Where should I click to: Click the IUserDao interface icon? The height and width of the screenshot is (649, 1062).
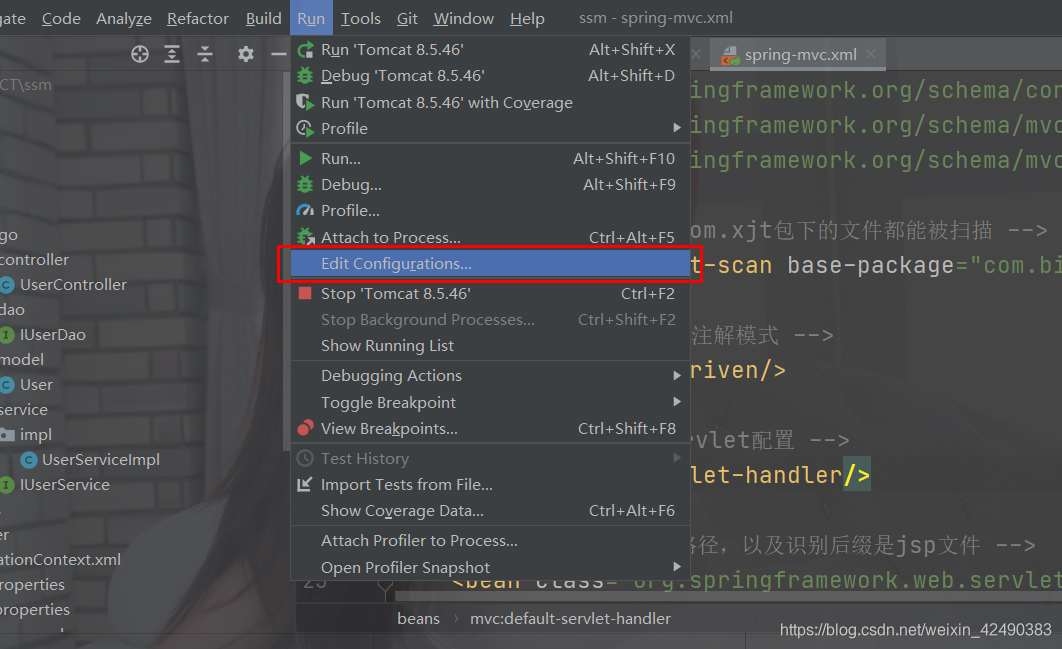(x=7, y=335)
